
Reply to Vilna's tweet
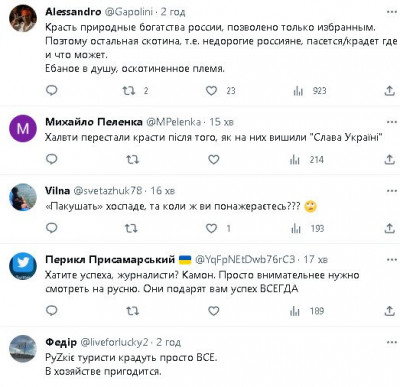[52, 228]
